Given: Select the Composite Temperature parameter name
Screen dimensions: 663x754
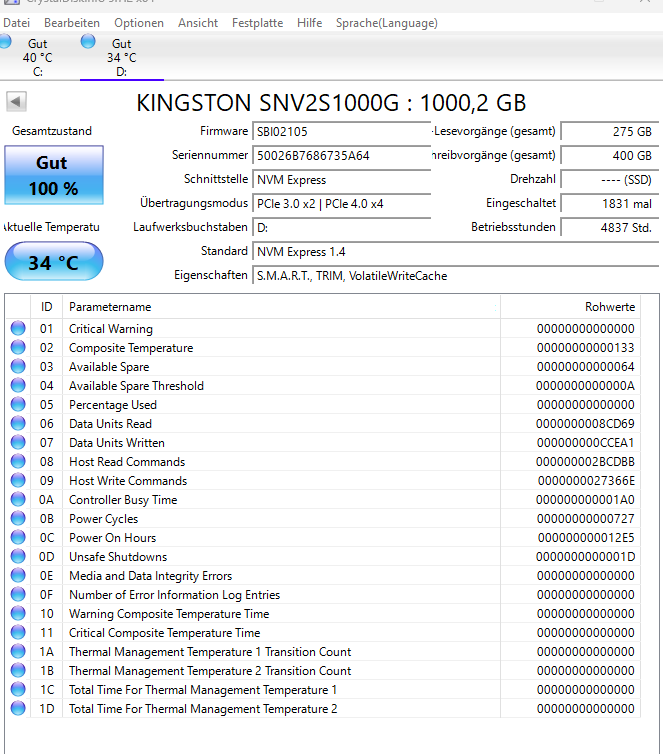Looking at the screenshot, I should click(131, 348).
